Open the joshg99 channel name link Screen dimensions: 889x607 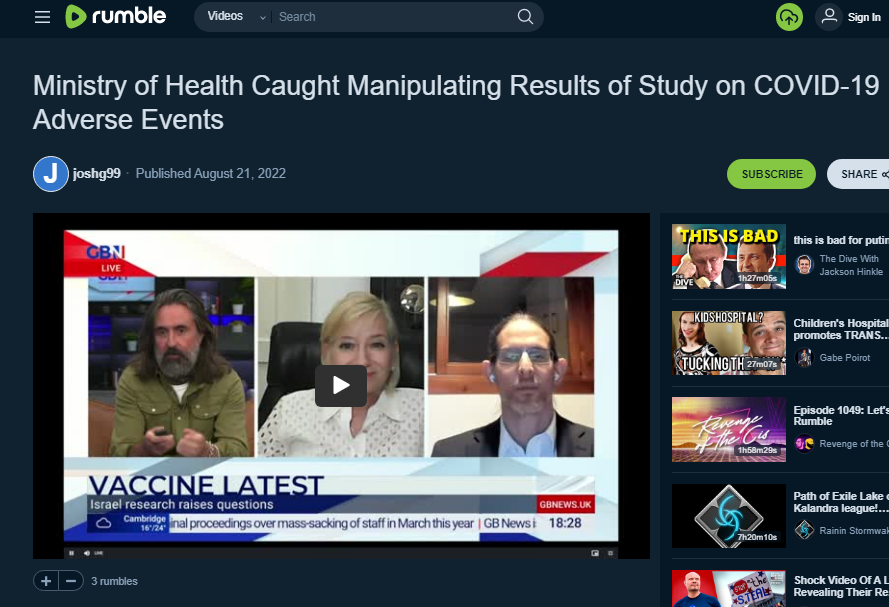click(x=96, y=173)
